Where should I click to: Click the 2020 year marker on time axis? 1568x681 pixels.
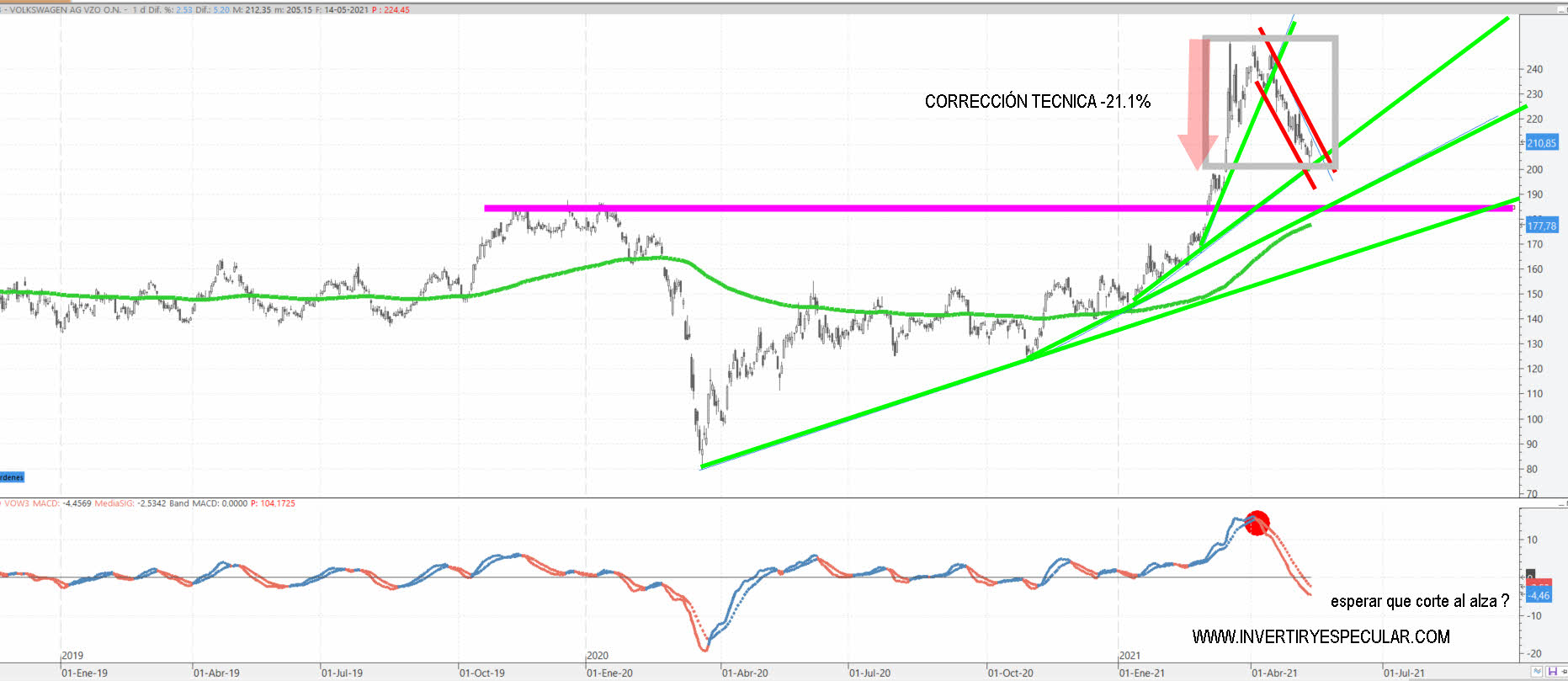coord(598,655)
